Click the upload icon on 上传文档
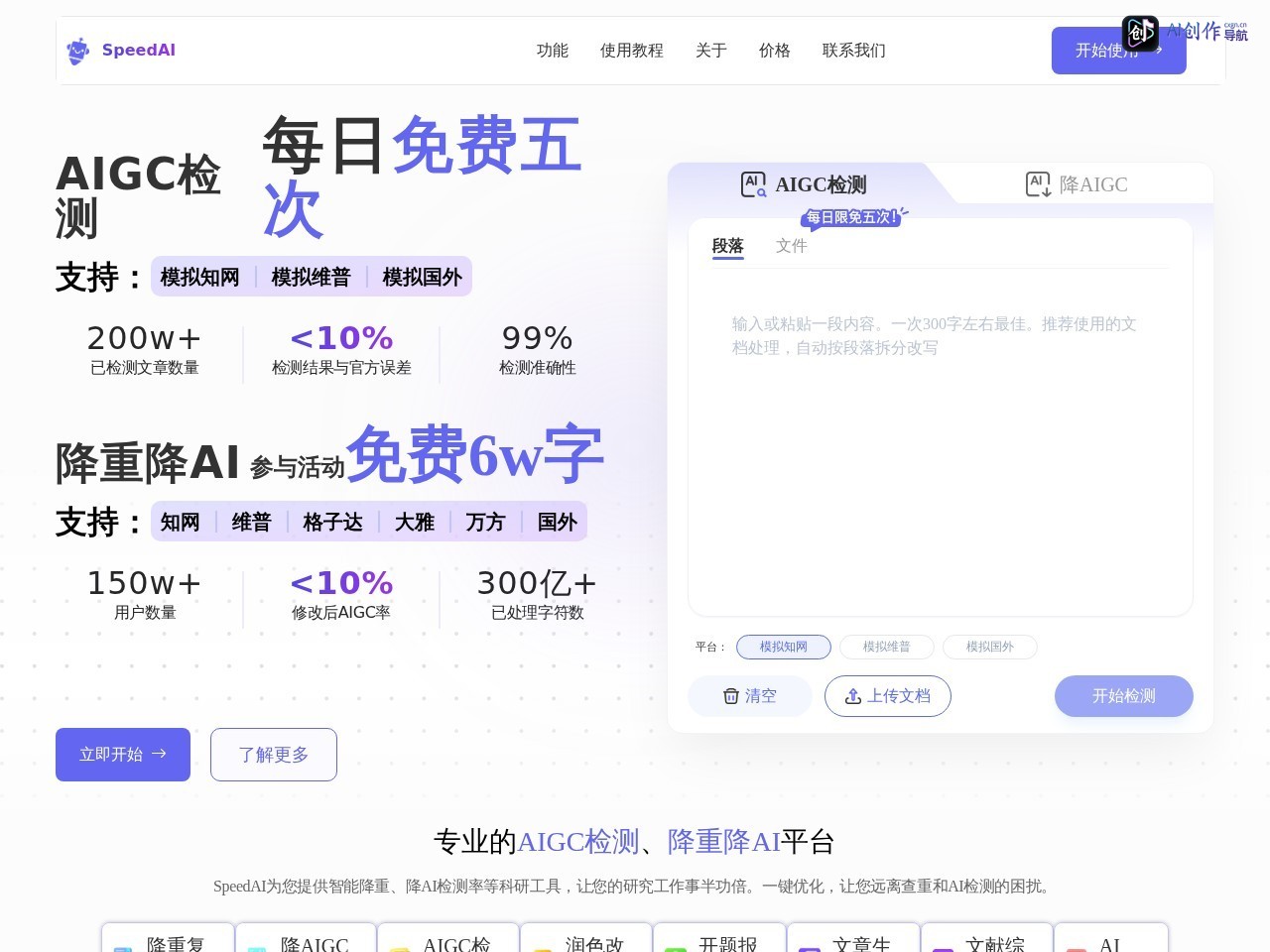 pyautogui.click(x=853, y=696)
